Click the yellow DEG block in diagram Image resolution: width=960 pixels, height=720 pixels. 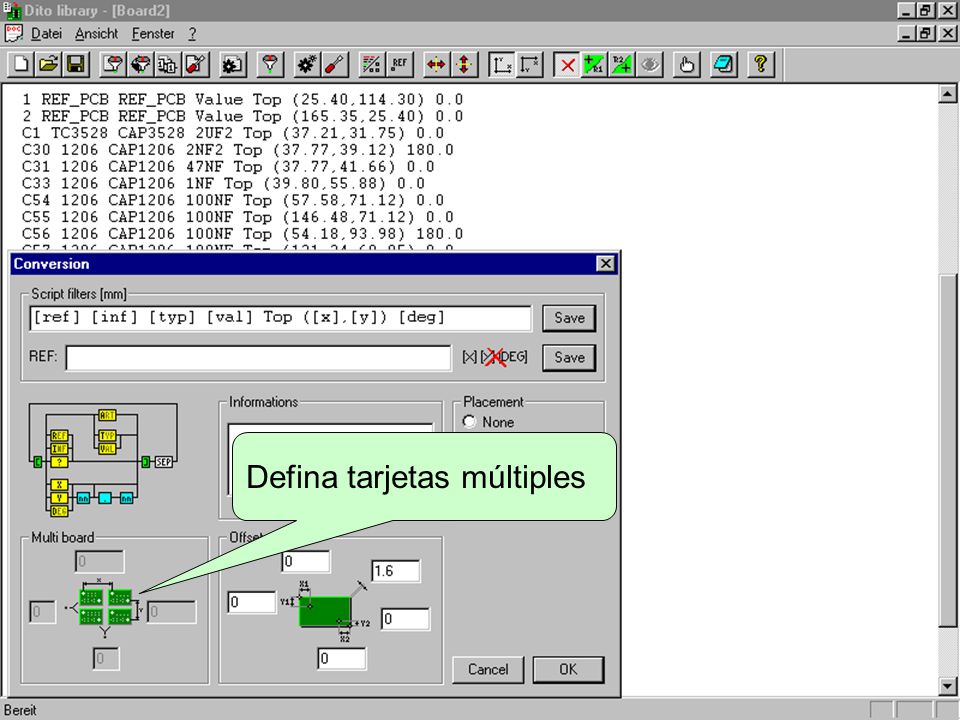(x=59, y=511)
